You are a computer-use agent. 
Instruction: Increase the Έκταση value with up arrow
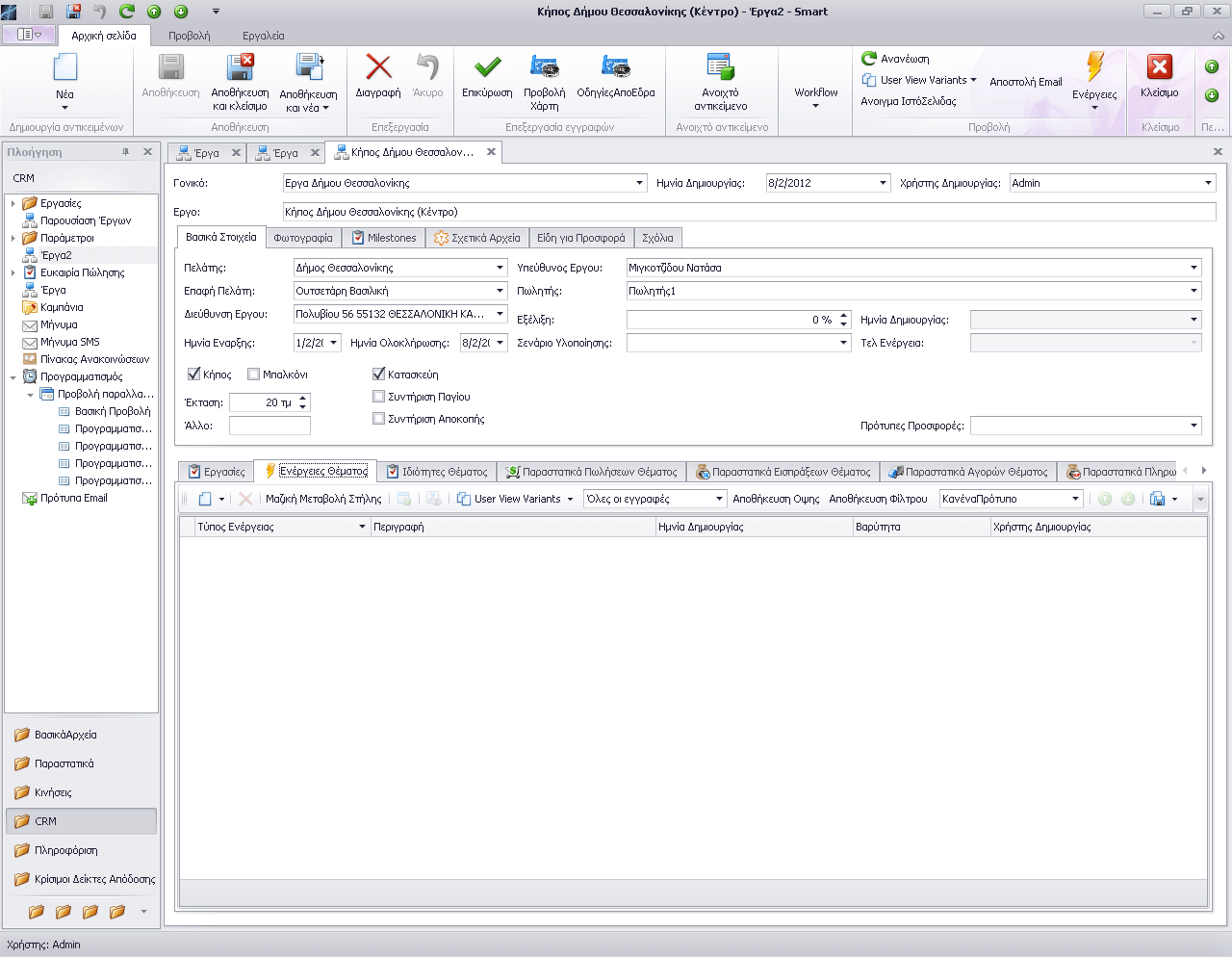point(303,399)
